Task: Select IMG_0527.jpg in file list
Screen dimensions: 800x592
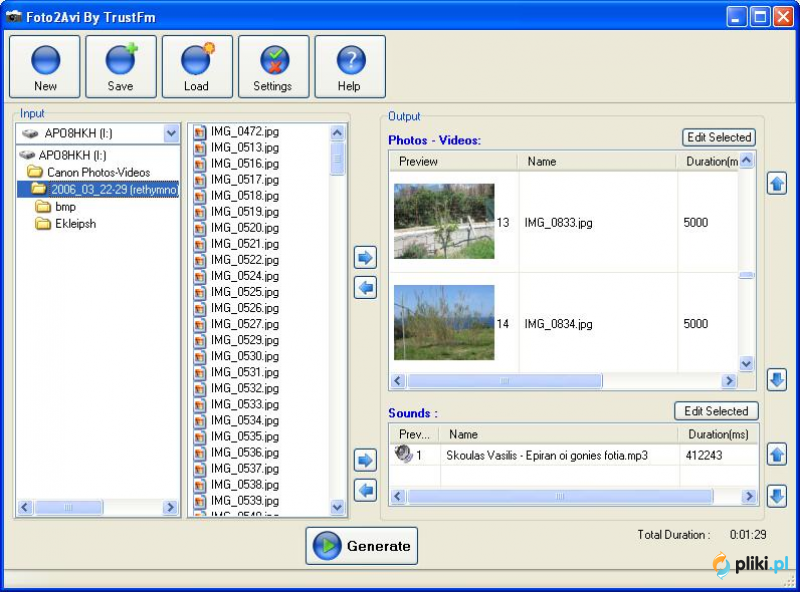Action: point(245,324)
